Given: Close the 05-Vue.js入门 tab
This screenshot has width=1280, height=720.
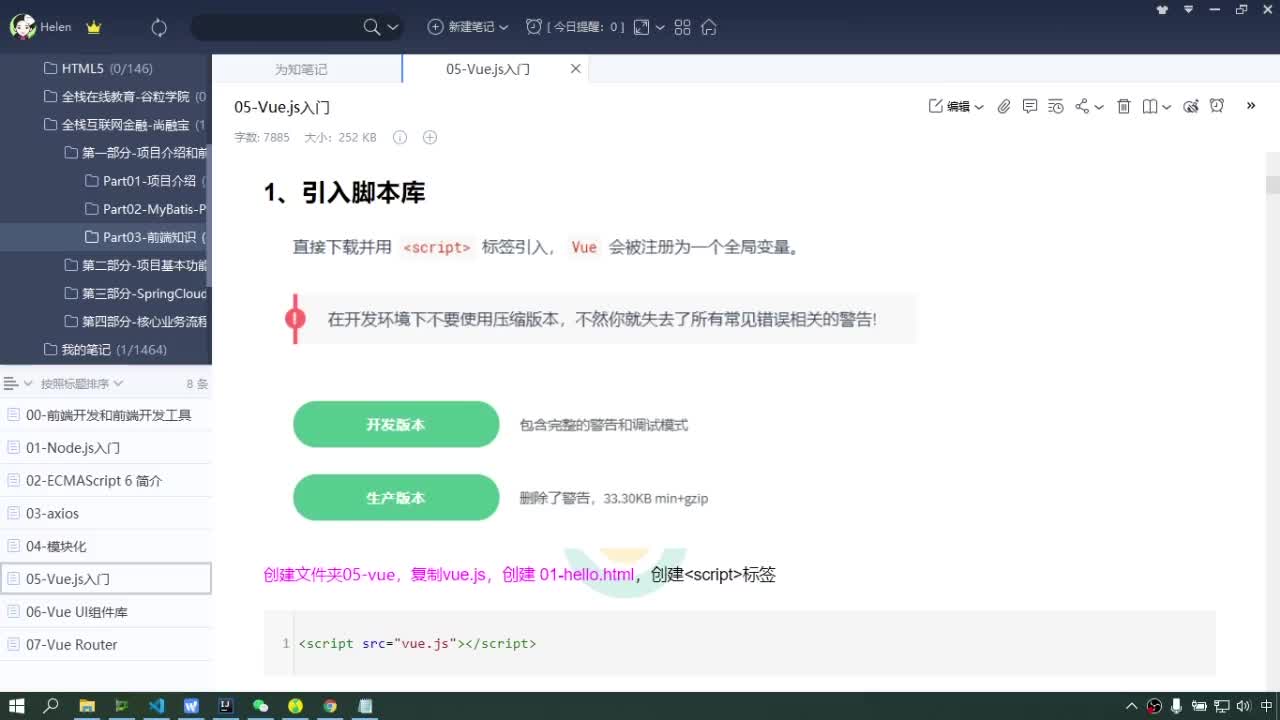Looking at the screenshot, I should (575, 69).
